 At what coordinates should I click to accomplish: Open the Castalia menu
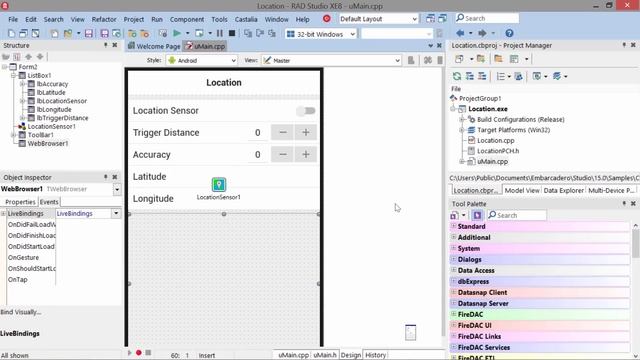point(246,19)
